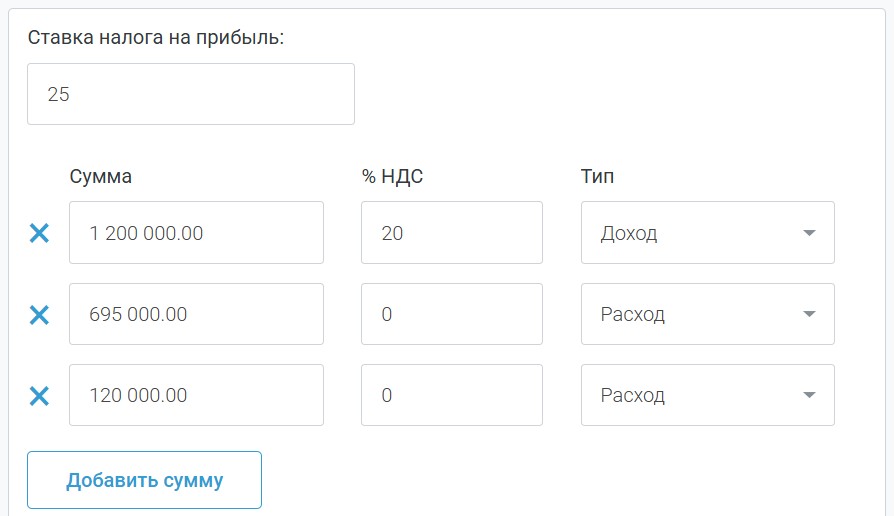
Task: Click VAT field in the 695 000.00 row
Action: click(x=451, y=314)
